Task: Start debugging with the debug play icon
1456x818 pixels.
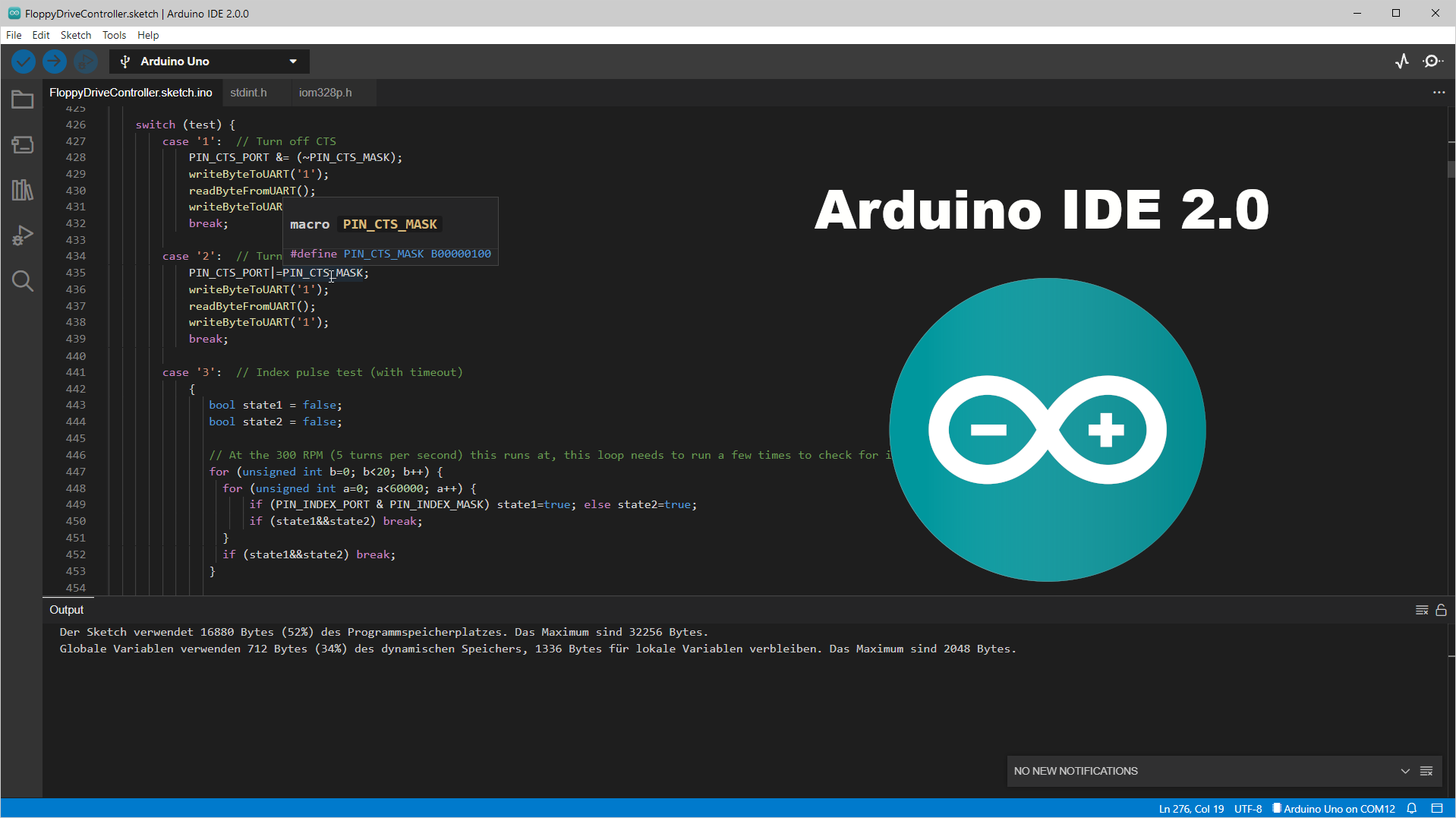Action: point(85,62)
